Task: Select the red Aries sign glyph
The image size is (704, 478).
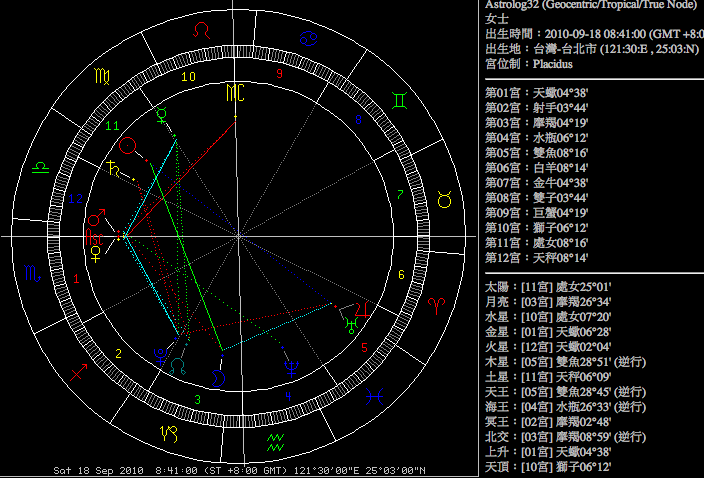Action: pyautogui.click(x=437, y=302)
